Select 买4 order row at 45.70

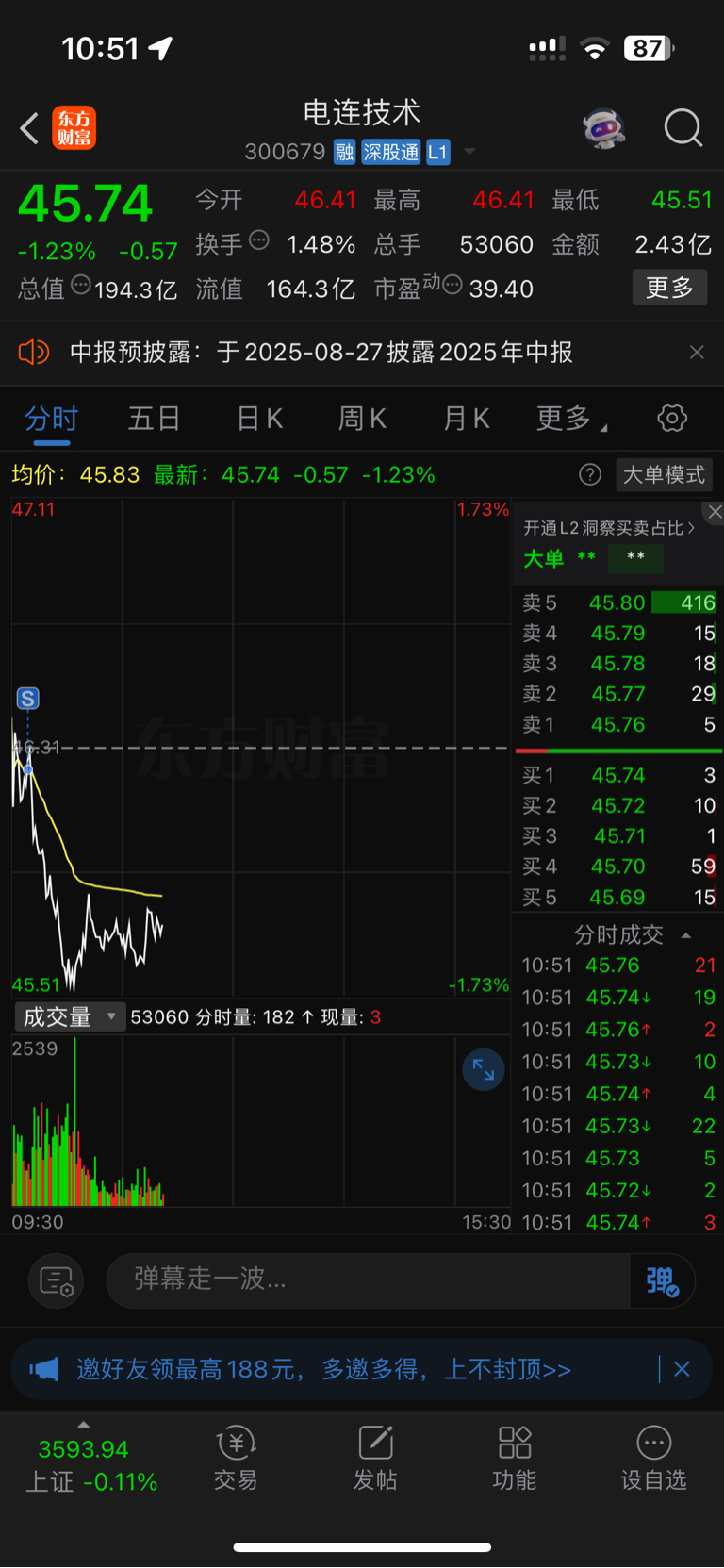pos(618,866)
